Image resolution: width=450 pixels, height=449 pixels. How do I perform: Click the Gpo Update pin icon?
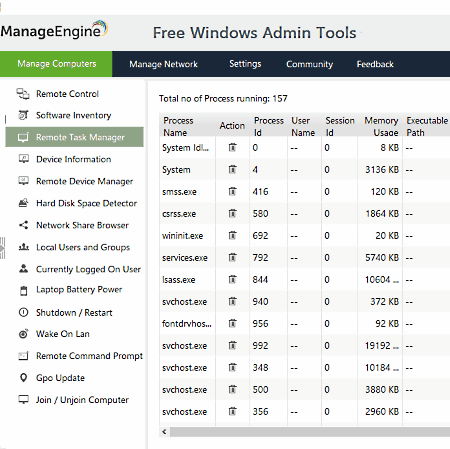(x=23, y=378)
